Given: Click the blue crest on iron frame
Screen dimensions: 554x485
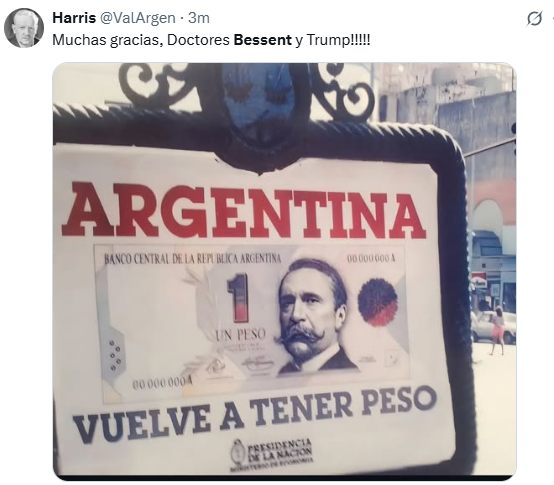Looking at the screenshot, I should pyautogui.click(x=260, y=100).
